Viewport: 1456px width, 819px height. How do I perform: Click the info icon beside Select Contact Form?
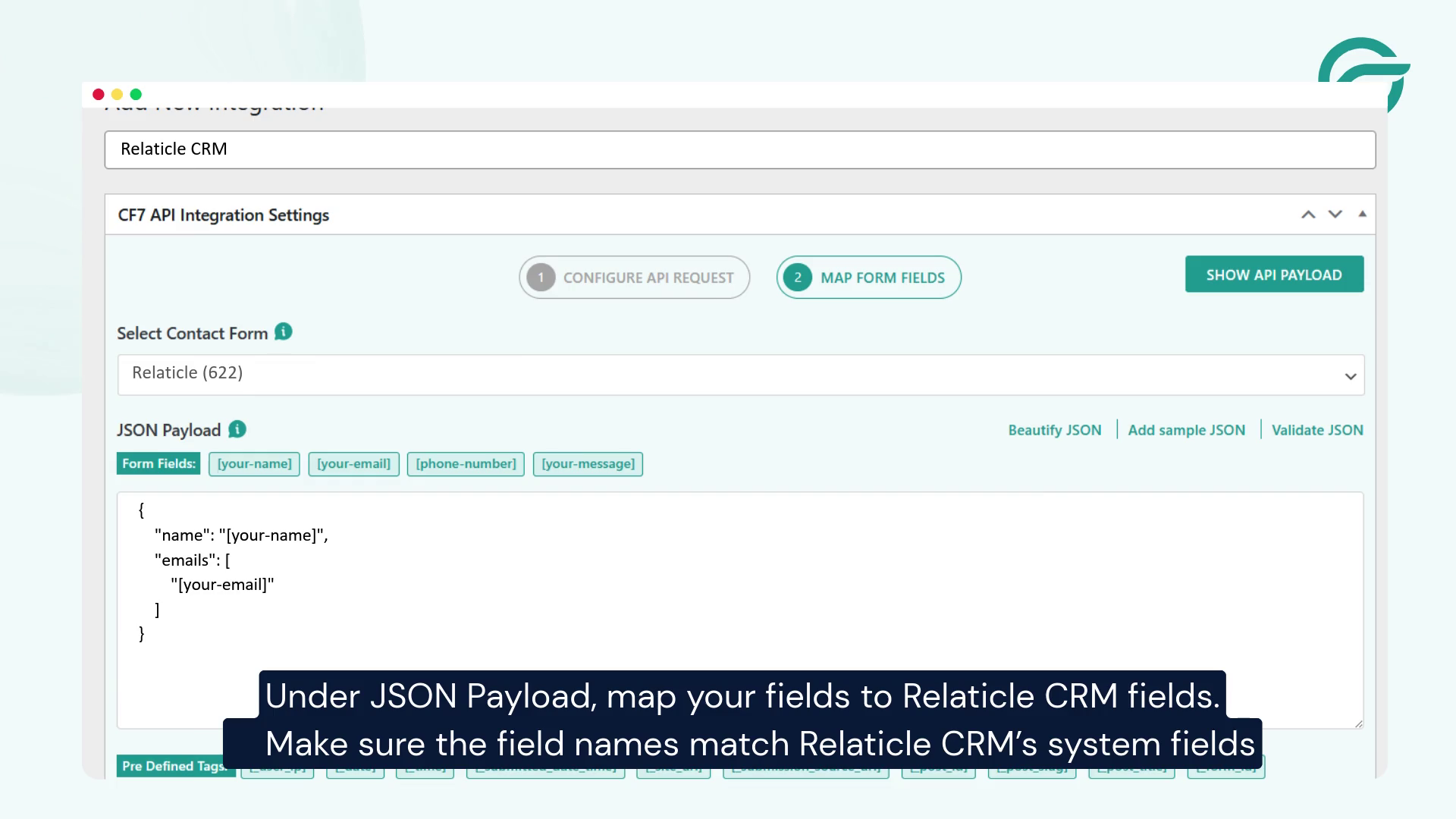[283, 332]
